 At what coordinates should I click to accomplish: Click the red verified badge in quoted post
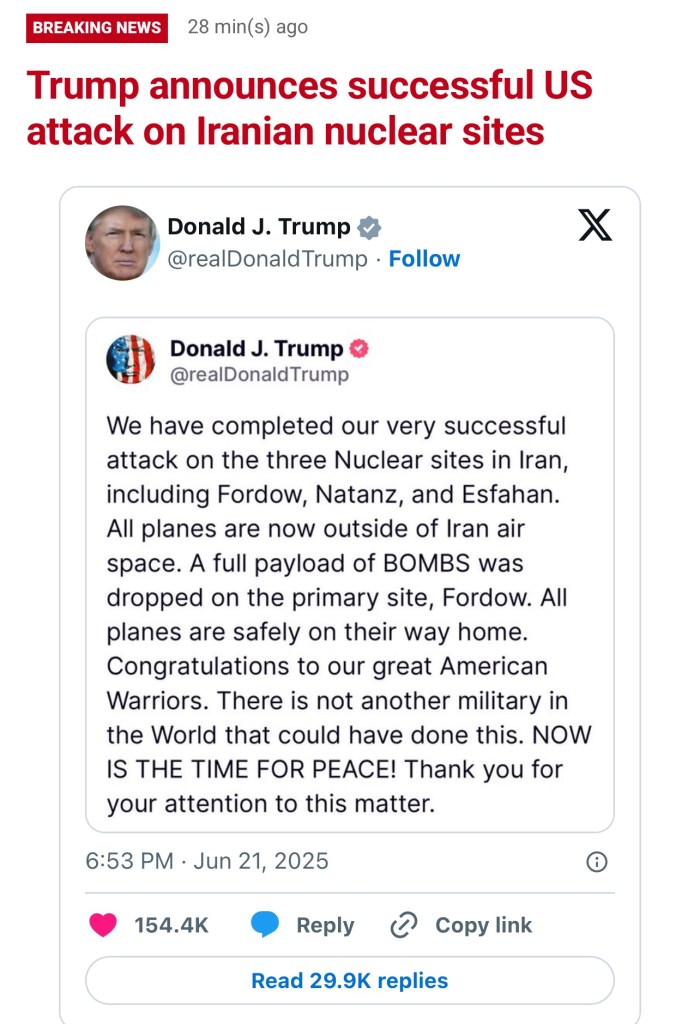pyautogui.click(x=359, y=349)
